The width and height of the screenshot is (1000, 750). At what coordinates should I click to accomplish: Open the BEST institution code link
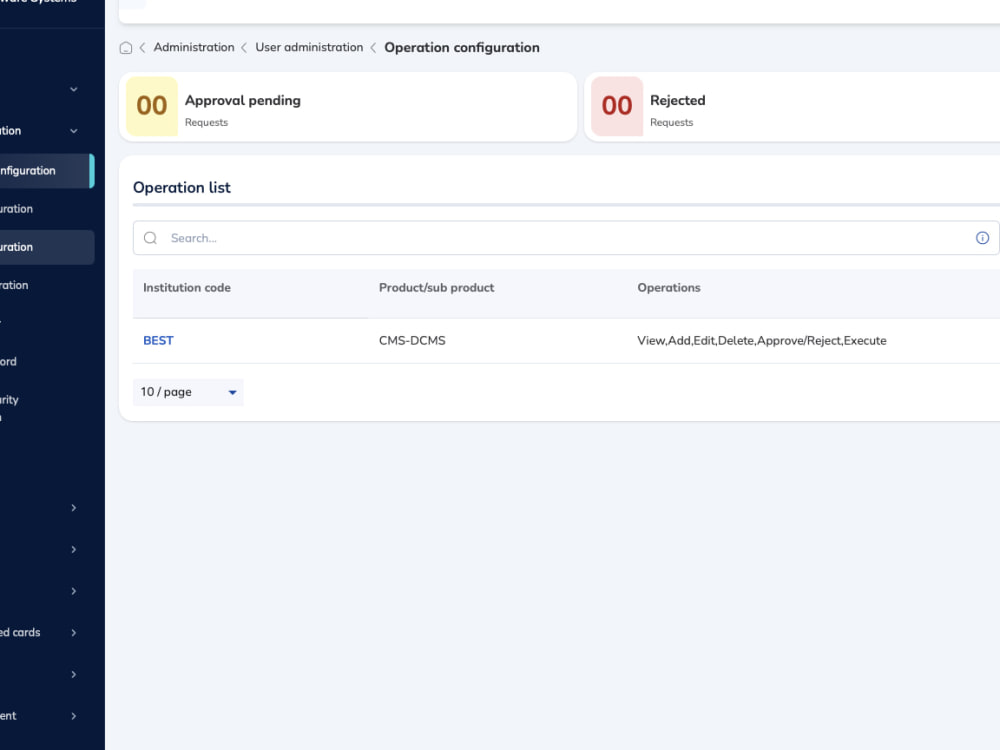pyautogui.click(x=158, y=341)
